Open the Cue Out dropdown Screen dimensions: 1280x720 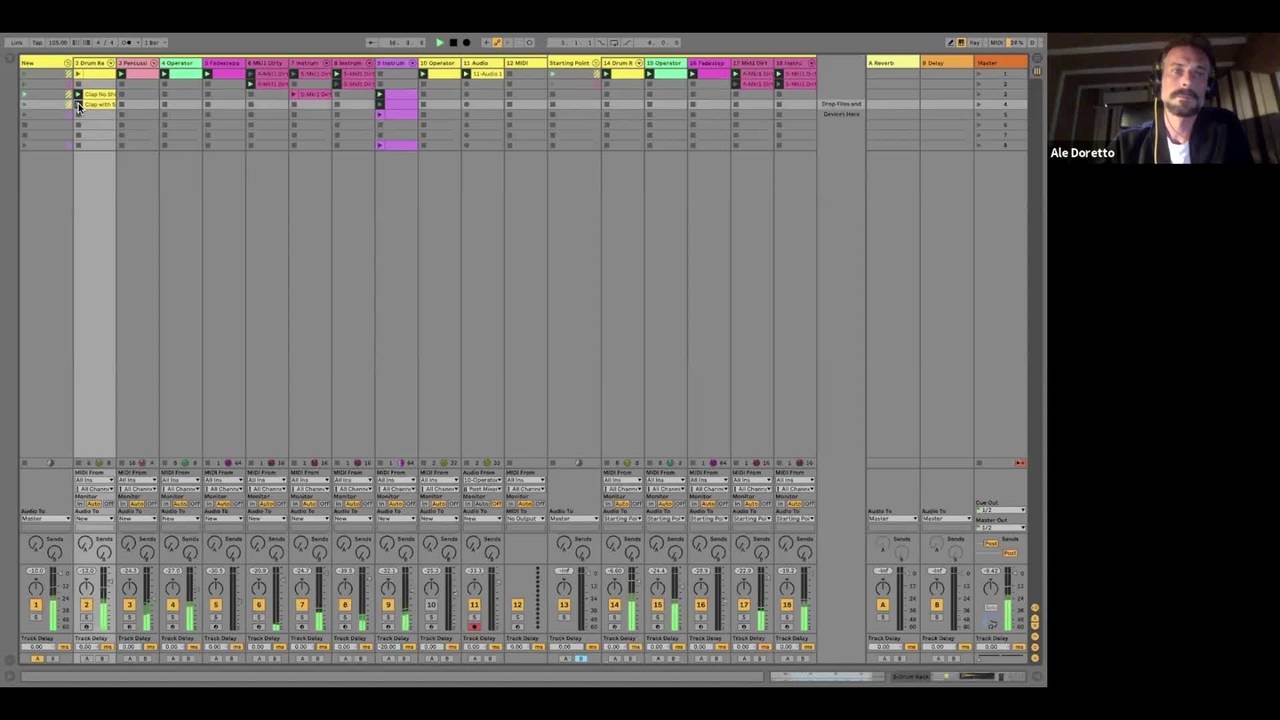click(x=1000, y=510)
